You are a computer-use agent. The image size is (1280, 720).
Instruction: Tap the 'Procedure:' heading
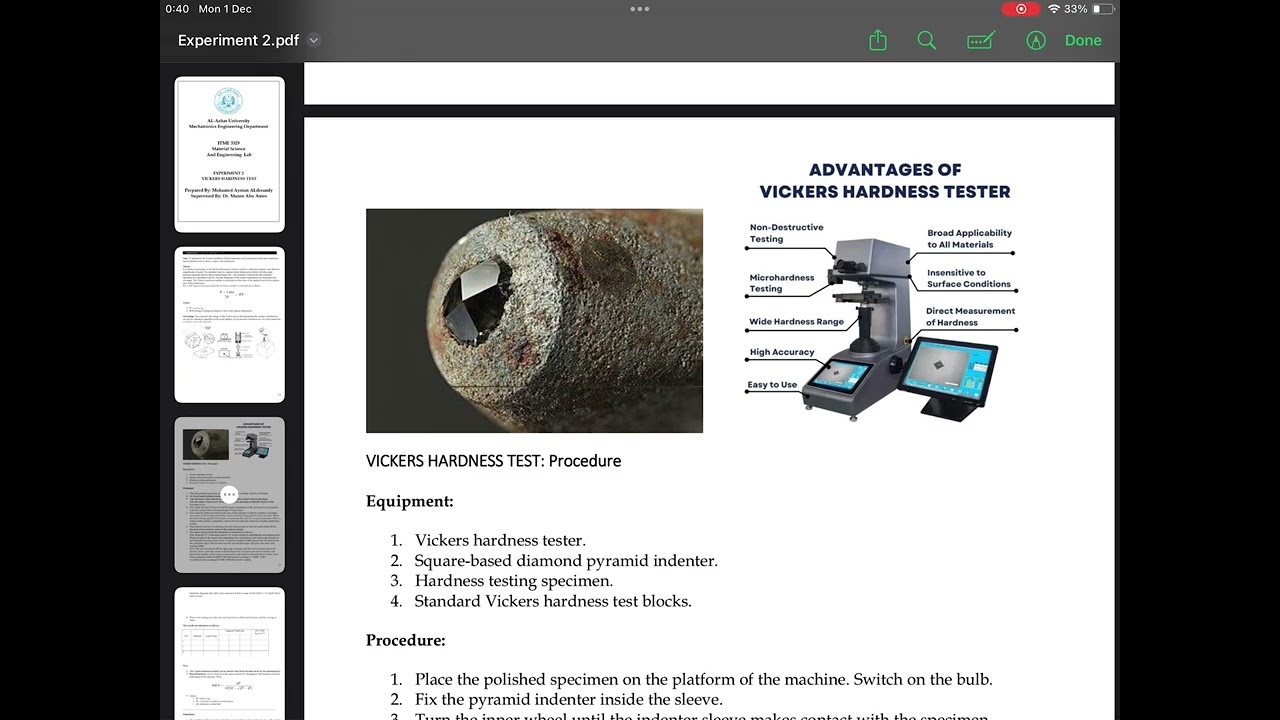click(x=406, y=640)
